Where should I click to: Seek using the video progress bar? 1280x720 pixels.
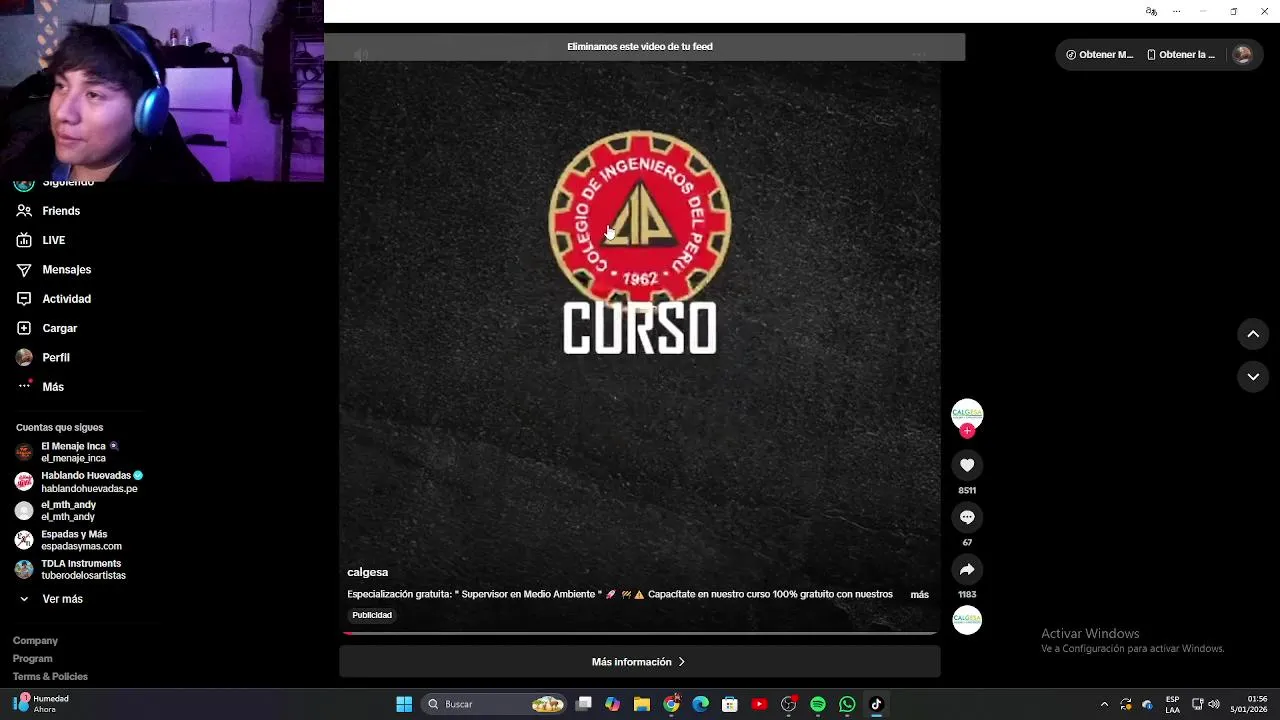(x=640, y=633)
